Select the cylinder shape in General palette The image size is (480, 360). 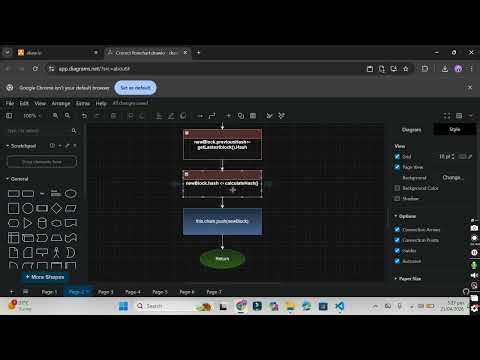click(42, 223)
